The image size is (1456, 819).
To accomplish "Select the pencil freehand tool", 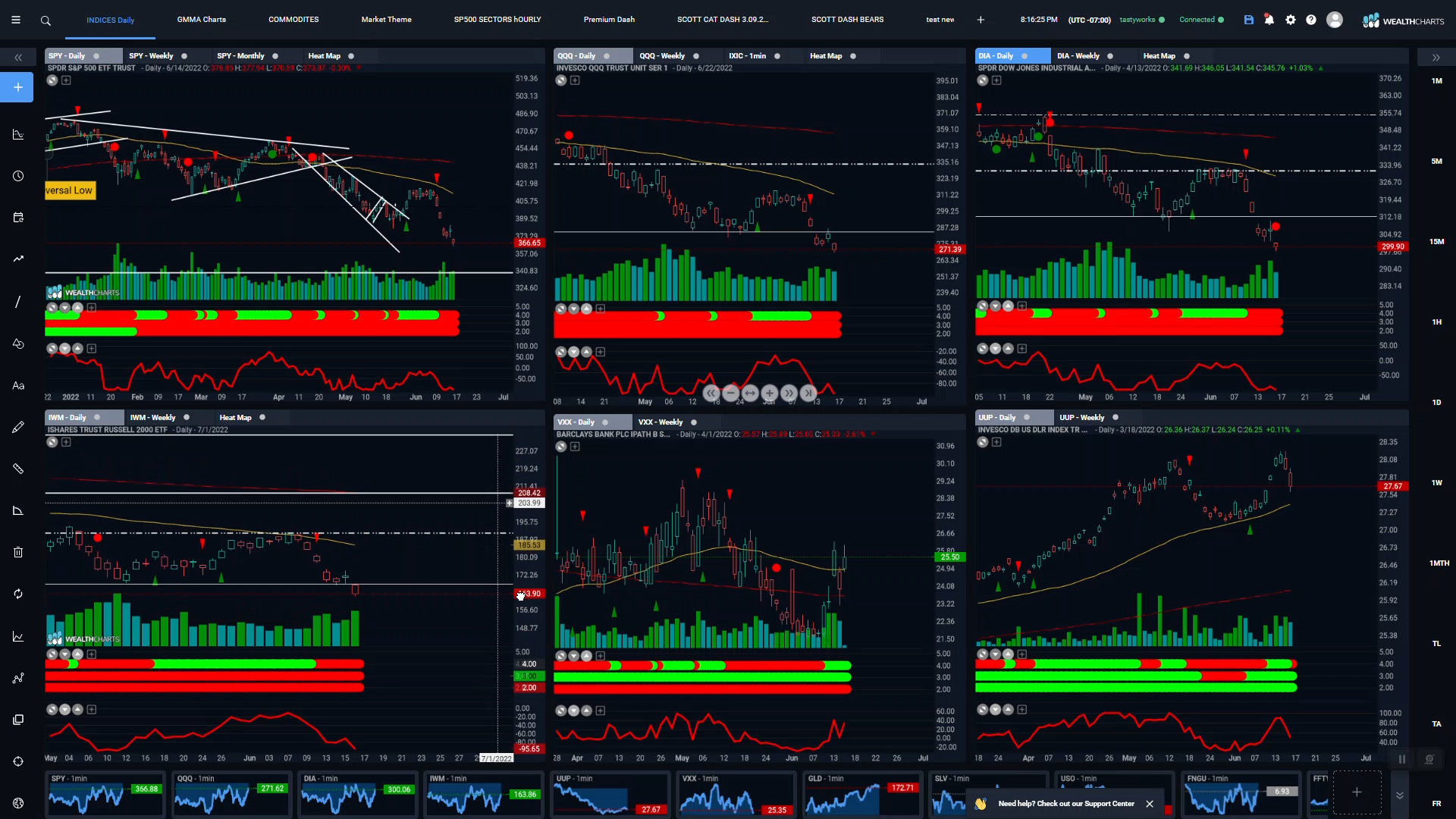I will 18,427.
